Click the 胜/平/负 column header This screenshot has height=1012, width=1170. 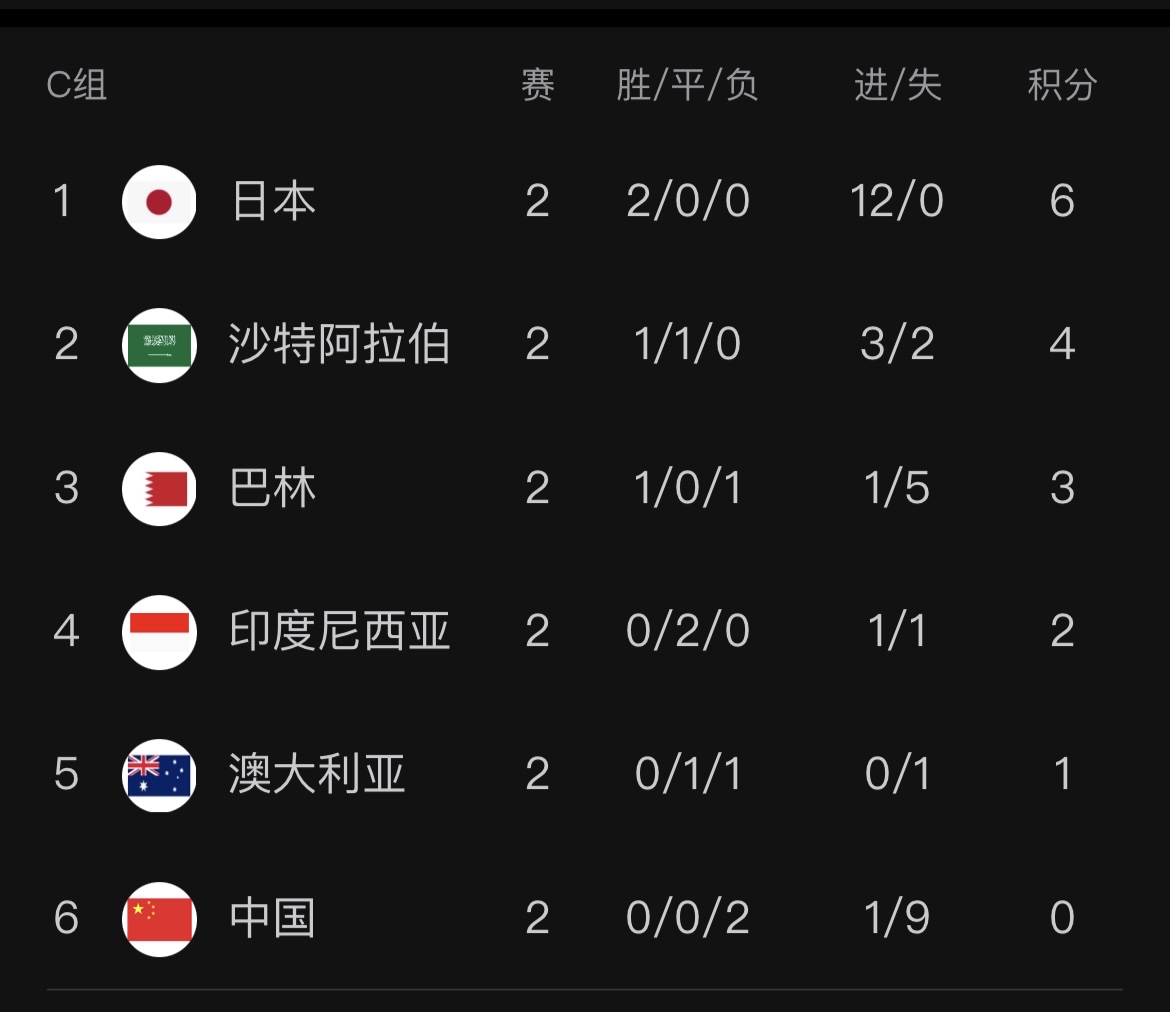pyautogui.click(x=687, y=86)
